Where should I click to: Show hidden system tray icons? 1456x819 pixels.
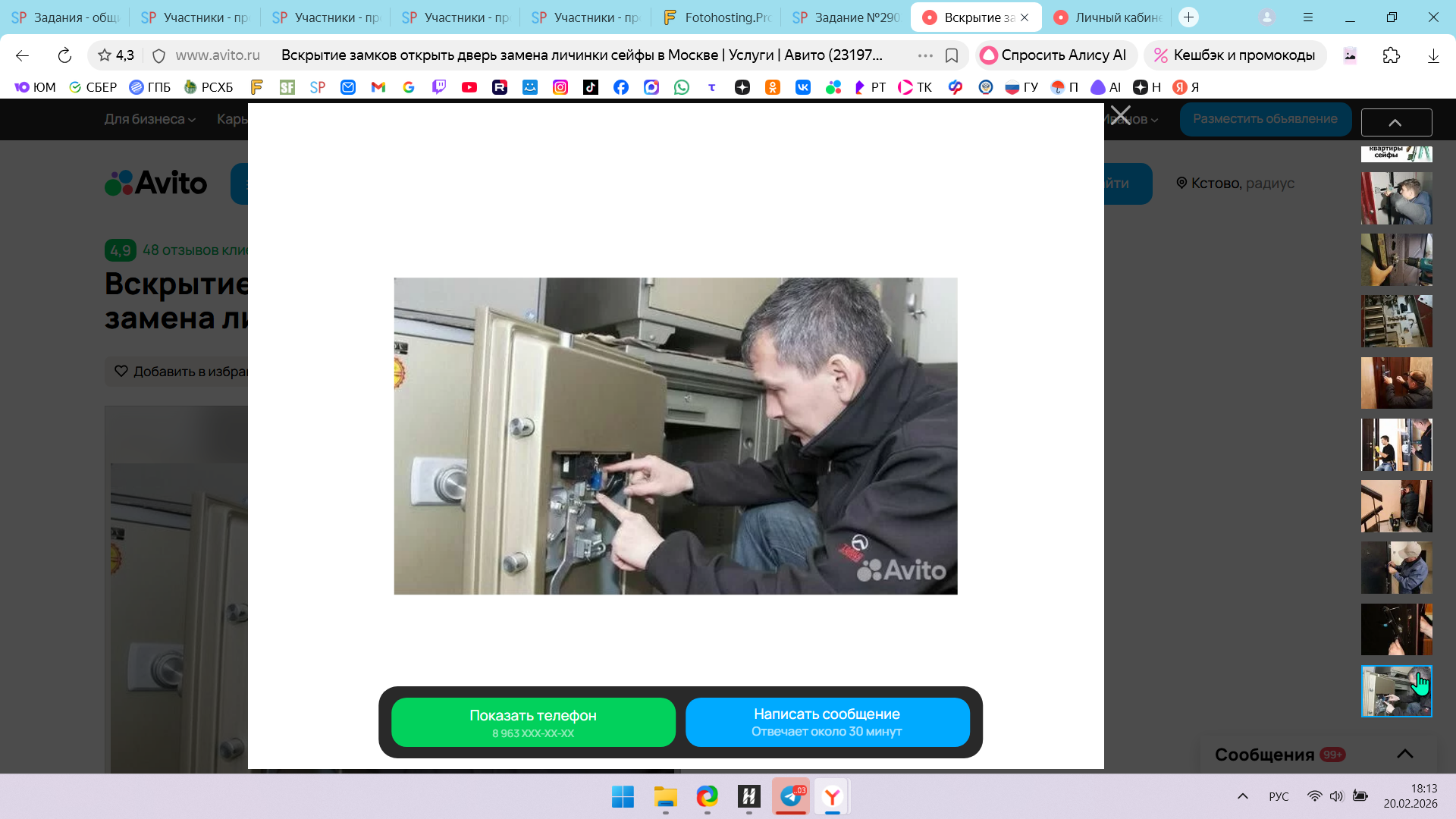point(1242,796)
